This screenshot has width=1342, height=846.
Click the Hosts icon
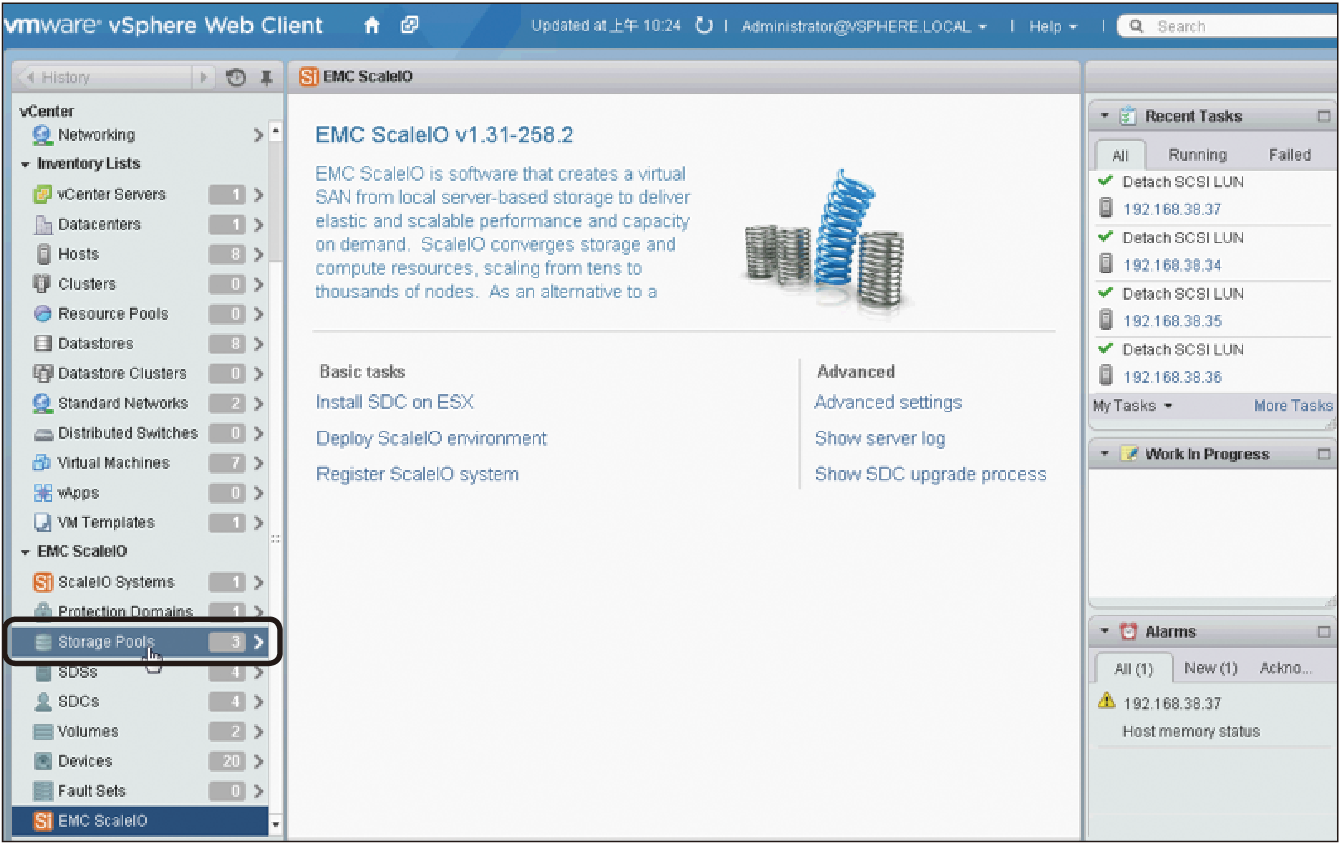[43, 254]
